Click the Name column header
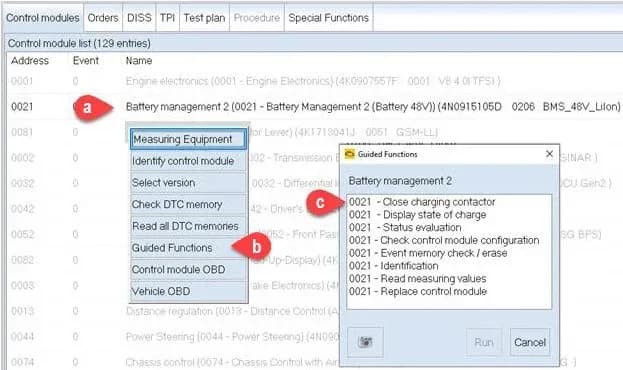Image resolution: width=623 pixels, height=370 pixels. [x=139, y=61]
